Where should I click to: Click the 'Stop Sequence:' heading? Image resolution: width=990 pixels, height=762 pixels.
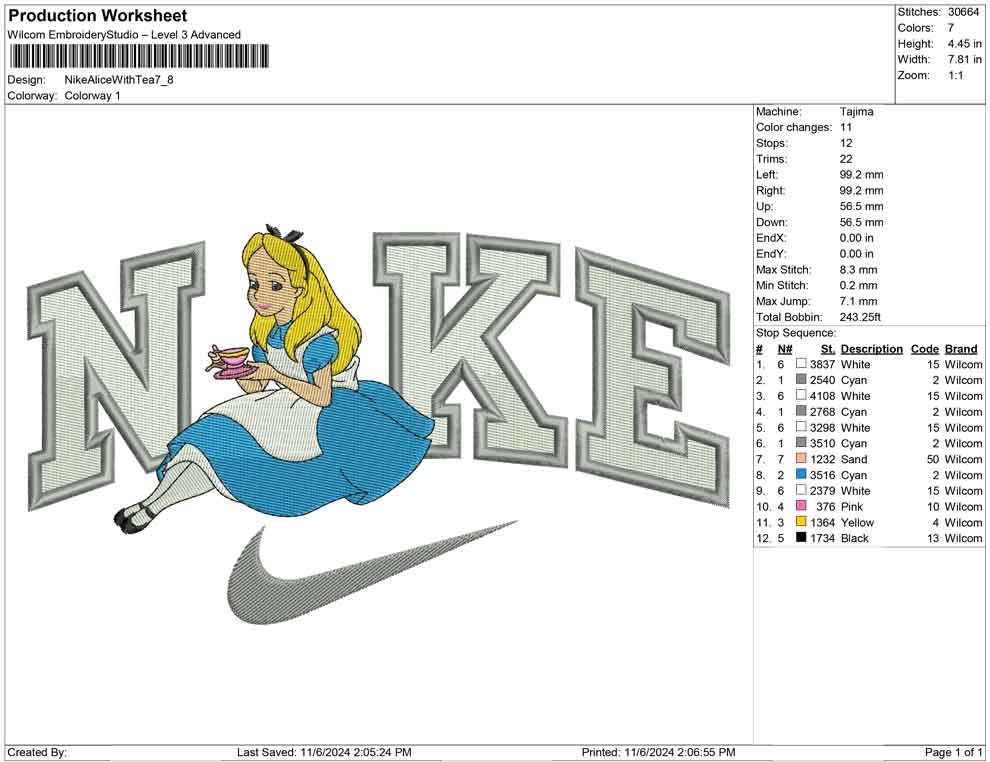pyautogui.click(x=796, y=333)
